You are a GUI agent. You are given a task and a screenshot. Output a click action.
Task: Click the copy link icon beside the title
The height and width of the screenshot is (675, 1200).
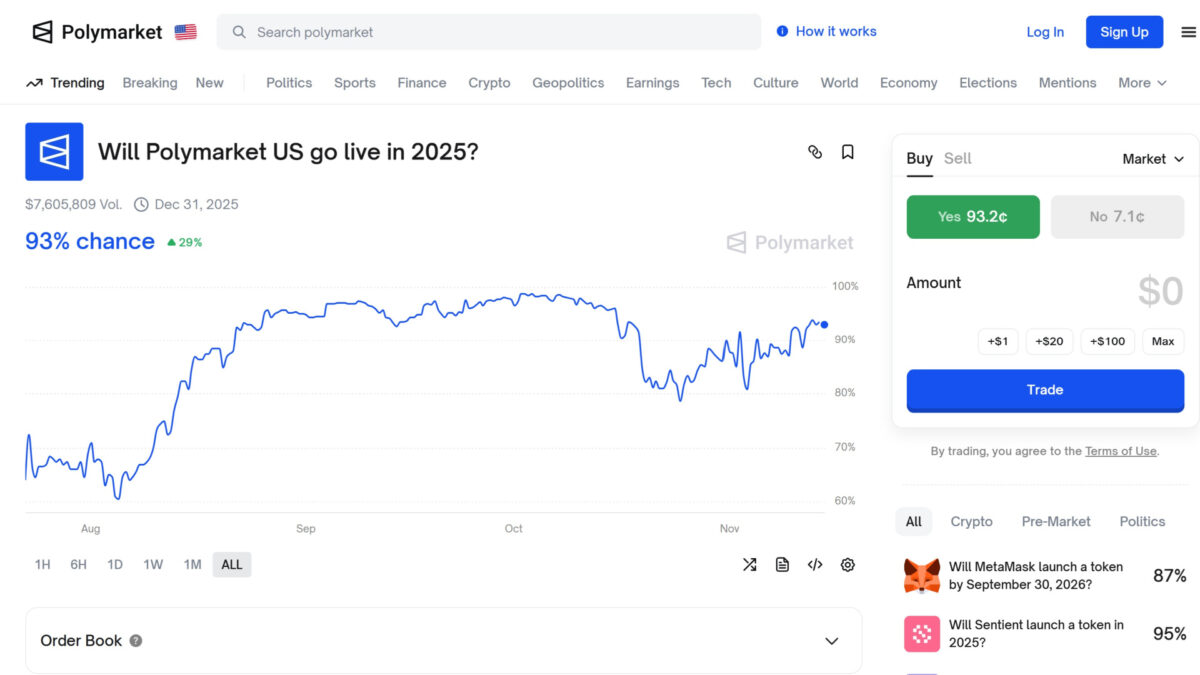[x=815, y=152]
